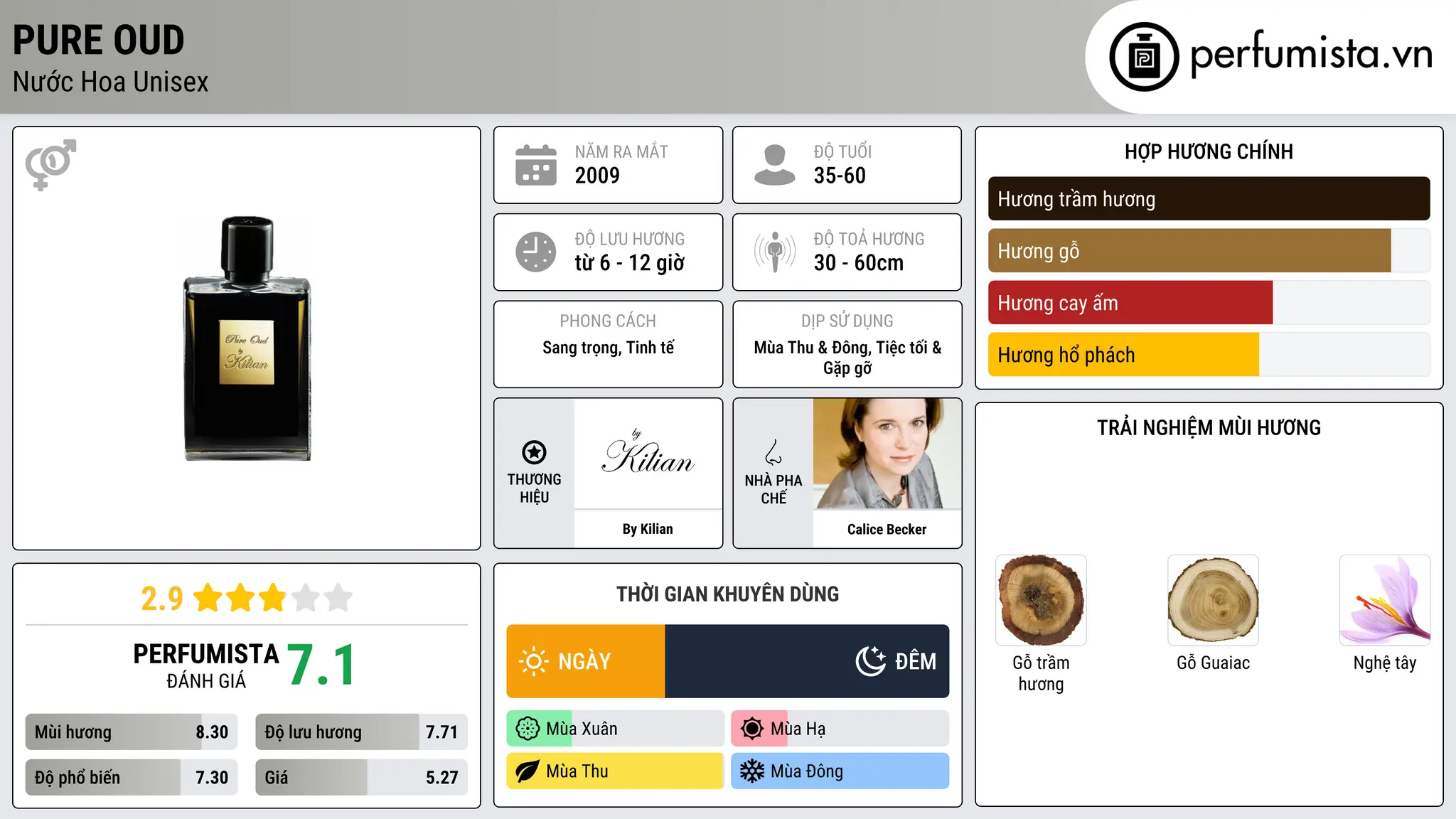Select the dark Hương trầm hương accord bar
Screen dimensions: 1456x819
click(x=1209, y=199)
